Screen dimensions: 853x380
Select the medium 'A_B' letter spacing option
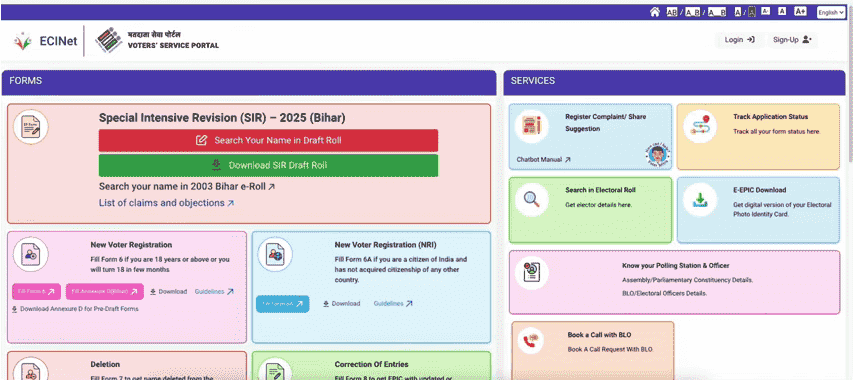(x=692, y=12)
